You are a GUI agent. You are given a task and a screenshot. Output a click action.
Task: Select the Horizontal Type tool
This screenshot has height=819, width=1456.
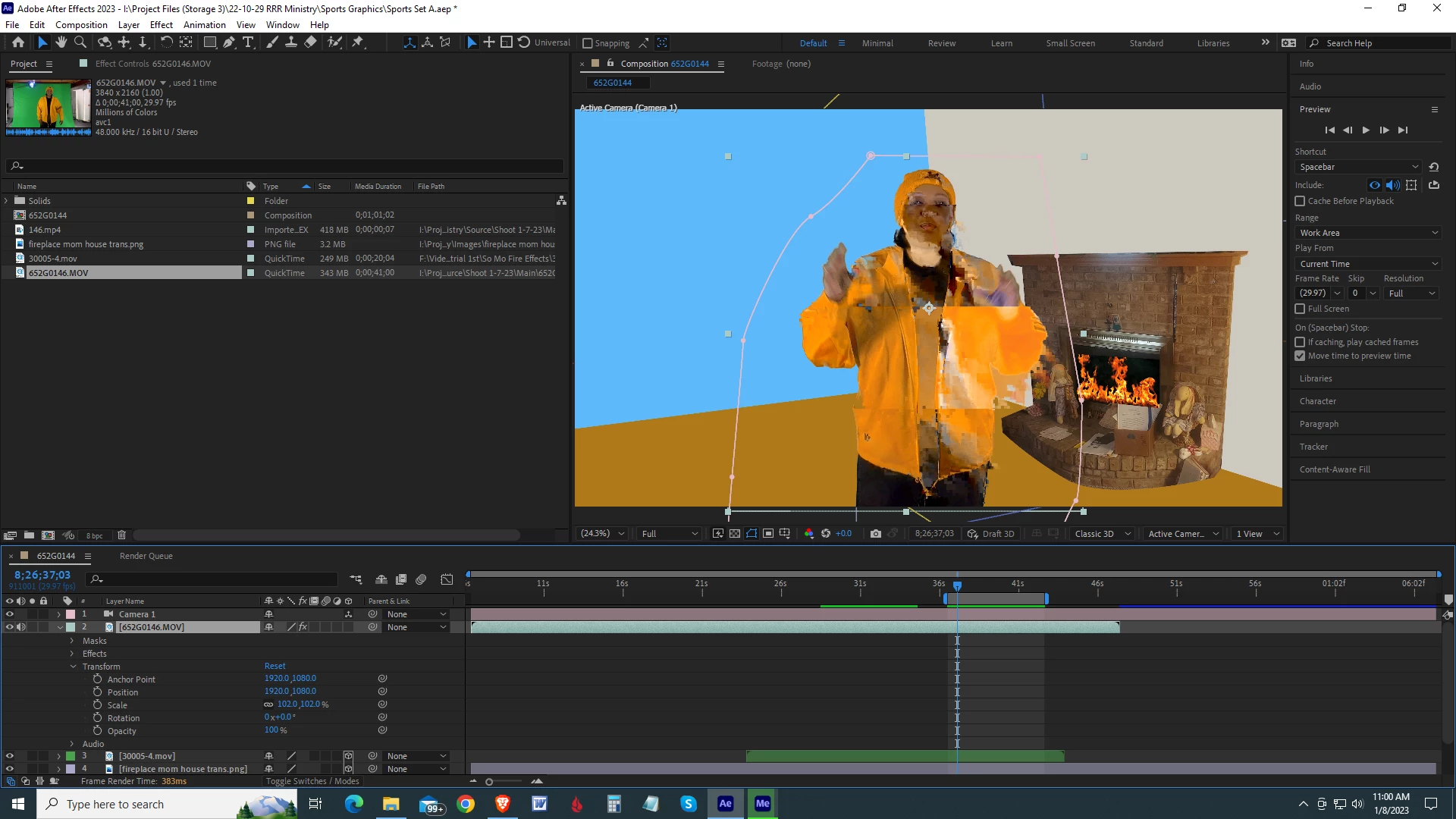pyautogui.click(x=248, y=42)
